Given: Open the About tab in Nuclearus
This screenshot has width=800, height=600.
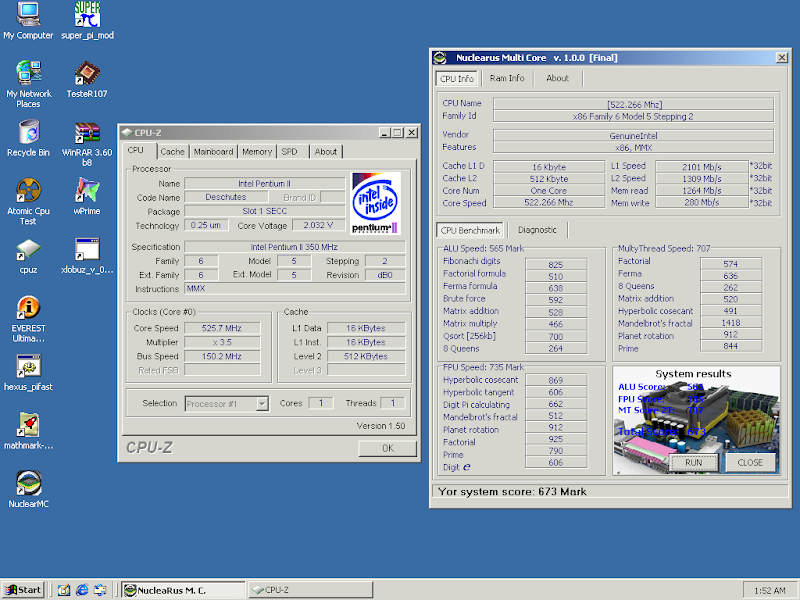Looking at the screenshot, I should click(x=557, y=78).
